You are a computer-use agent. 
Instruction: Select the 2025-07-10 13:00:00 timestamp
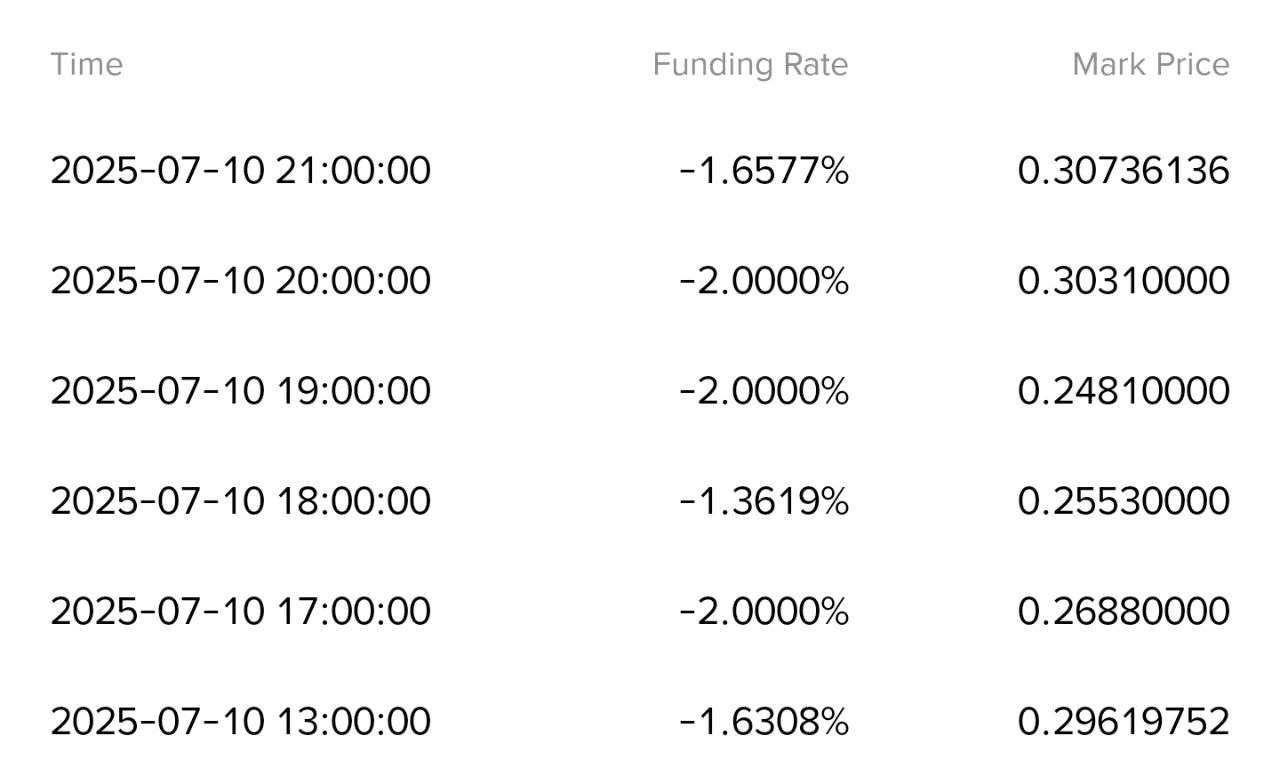pyautogui.click(x=241, y=720)
